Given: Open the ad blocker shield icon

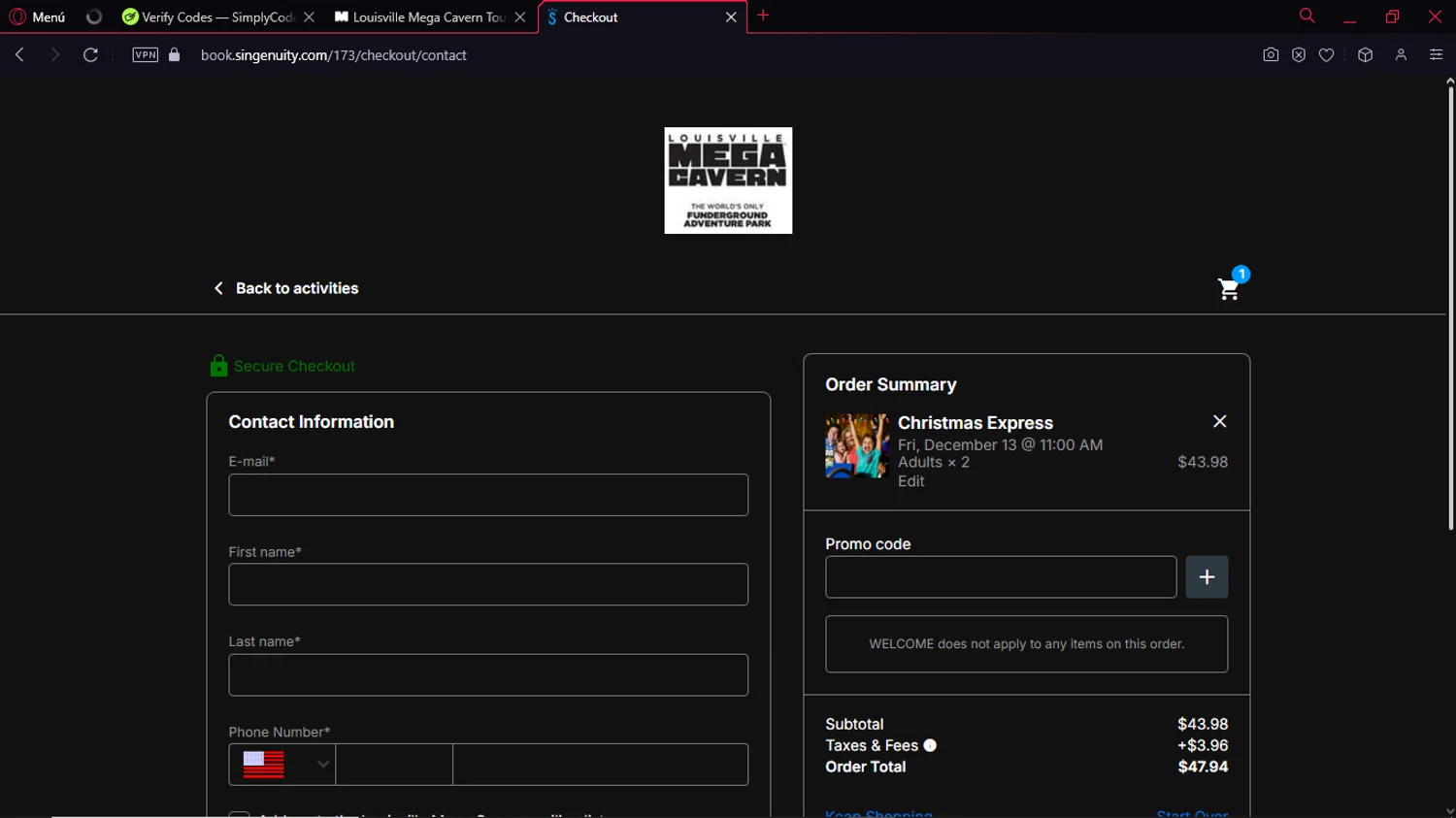Looking at the screenshot, I should [x=1299, y=55].
